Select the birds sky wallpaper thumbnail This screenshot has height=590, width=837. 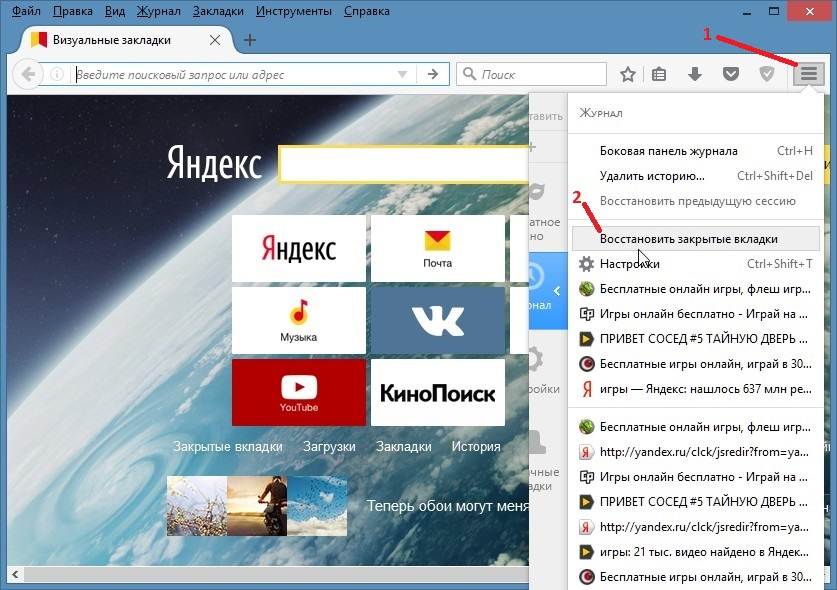click(x=317, y=506)
